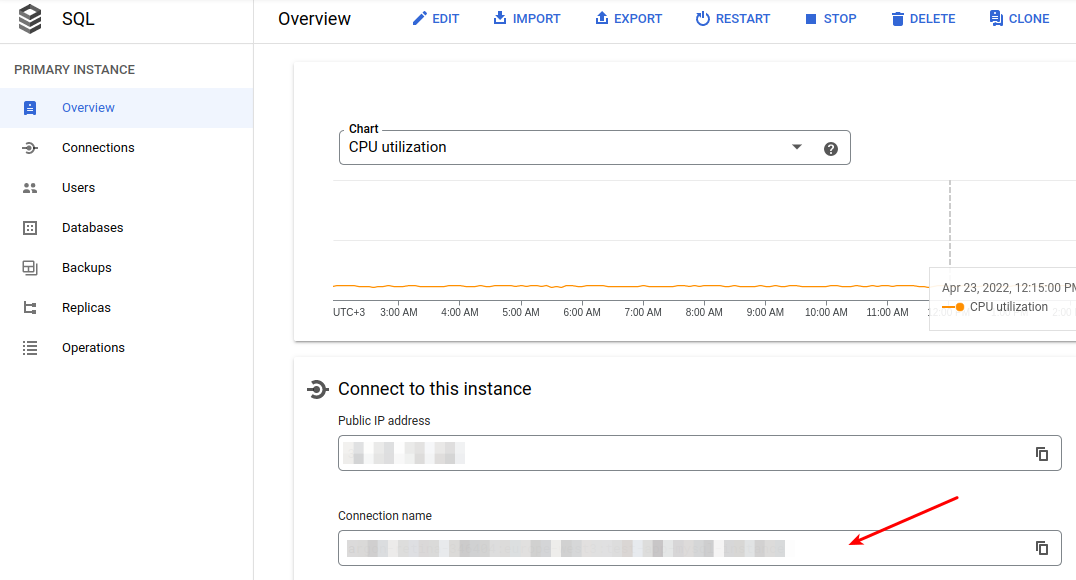
Task: Trigger the RESTART instance action
Action: tap(733, 18)
